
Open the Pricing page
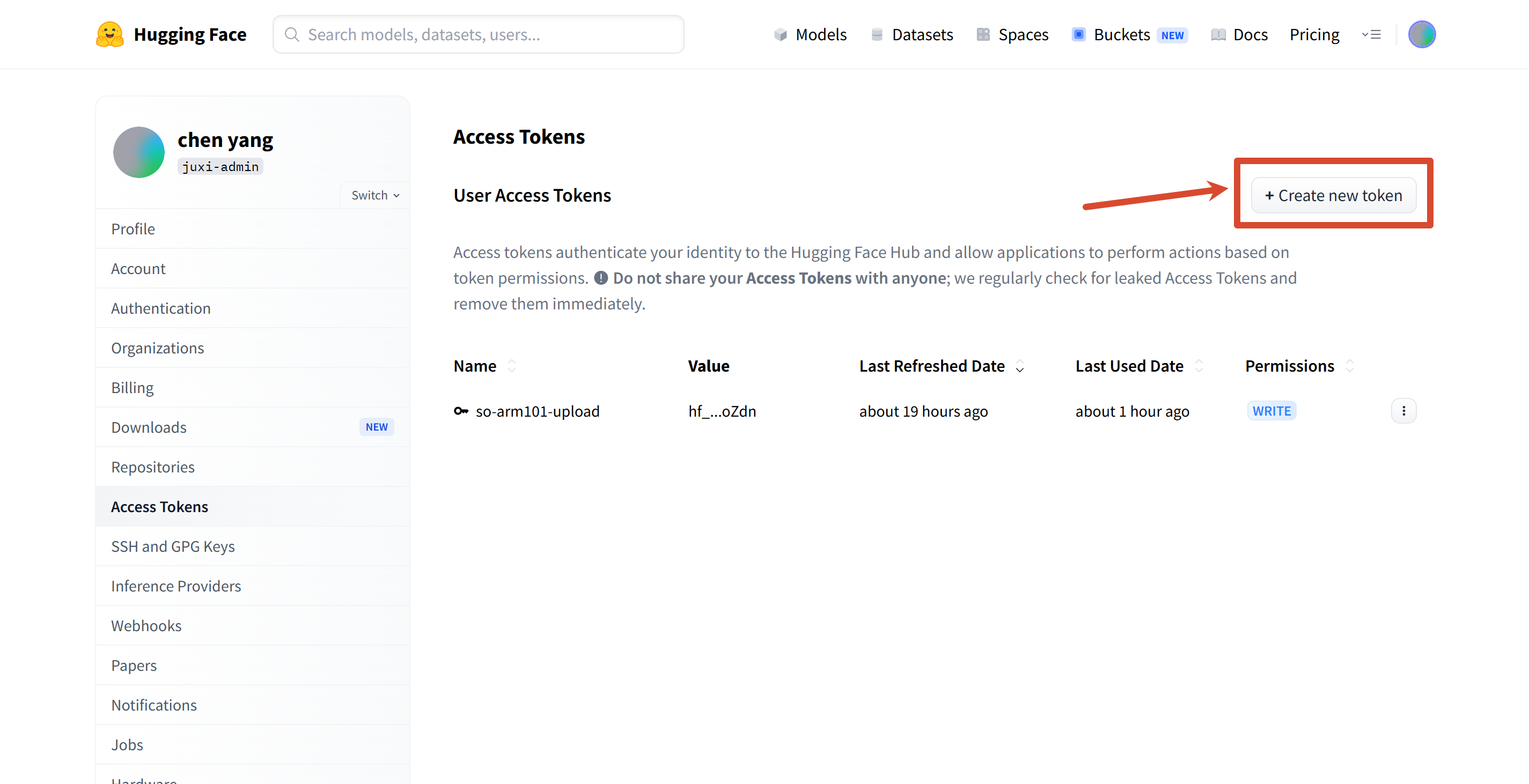point(1314,34)
